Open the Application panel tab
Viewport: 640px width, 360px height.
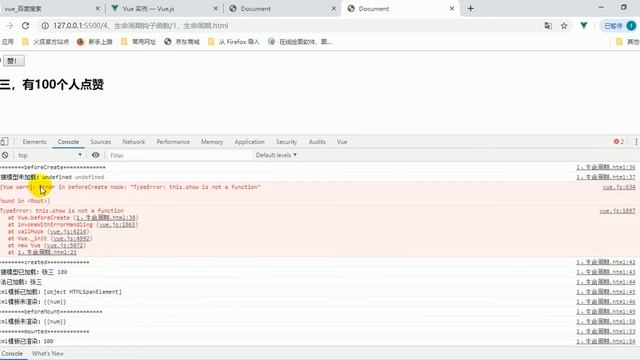coord(249,142)
